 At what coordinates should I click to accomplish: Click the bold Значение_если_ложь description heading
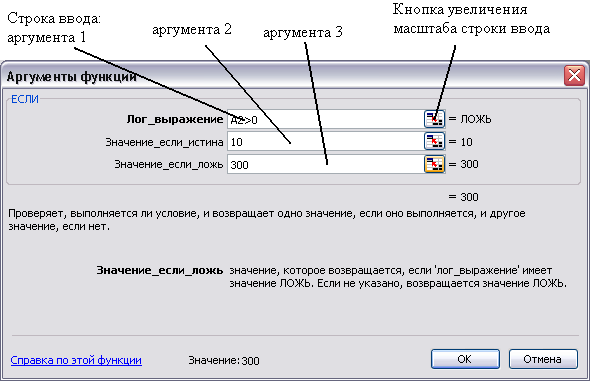coord(160,270)
